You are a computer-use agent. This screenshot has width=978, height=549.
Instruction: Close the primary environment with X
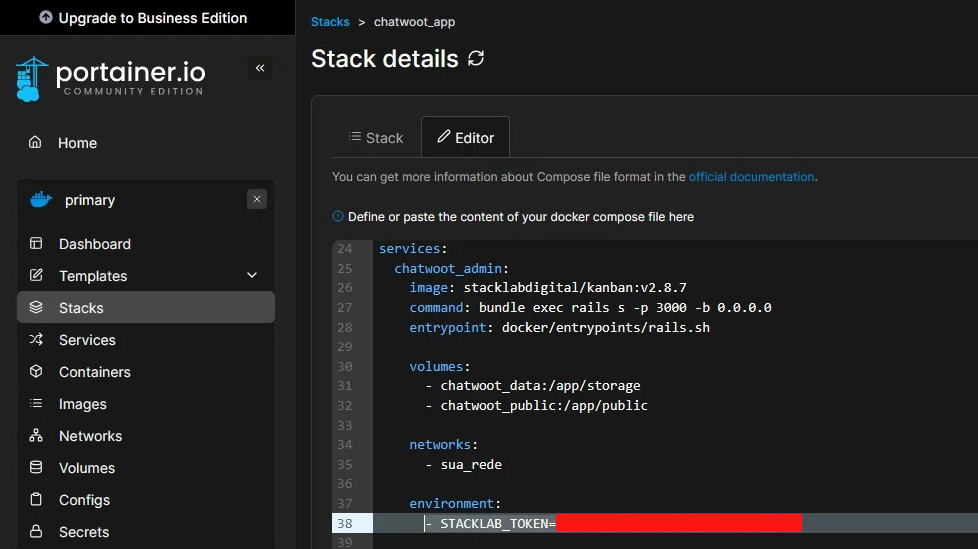tap(257, 200)
